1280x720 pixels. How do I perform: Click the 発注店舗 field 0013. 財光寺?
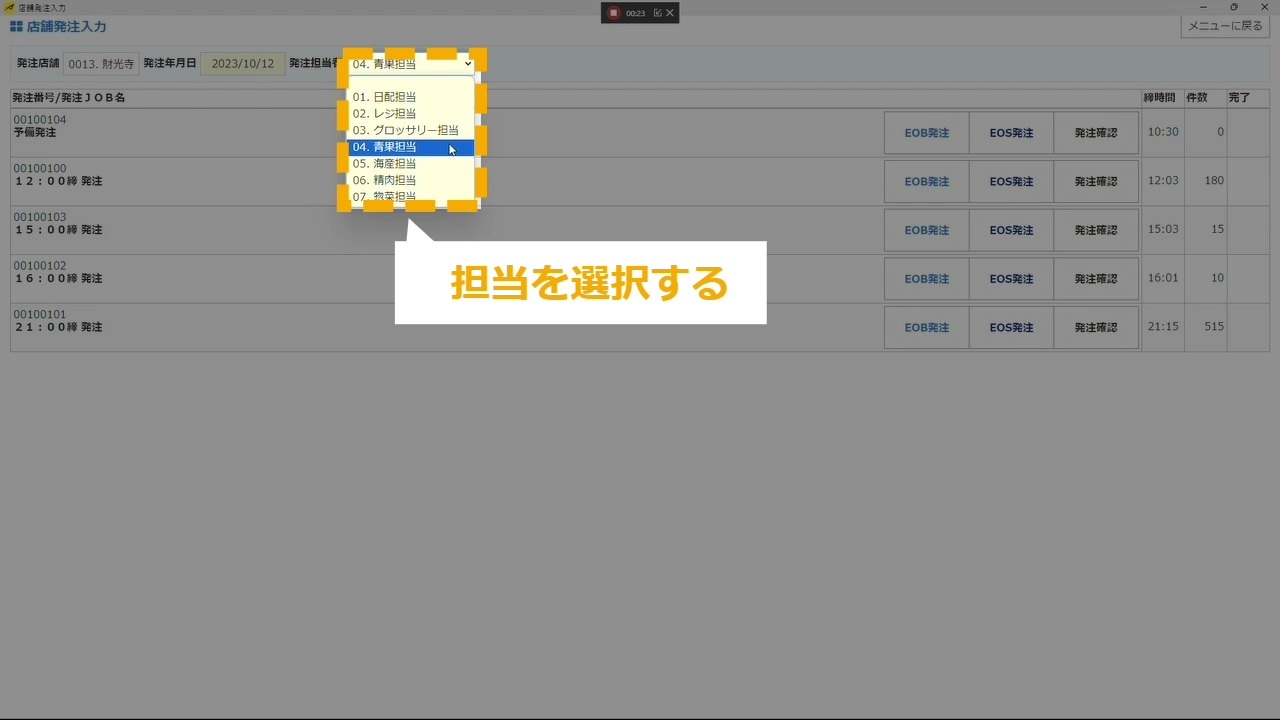tap(101, 64)
